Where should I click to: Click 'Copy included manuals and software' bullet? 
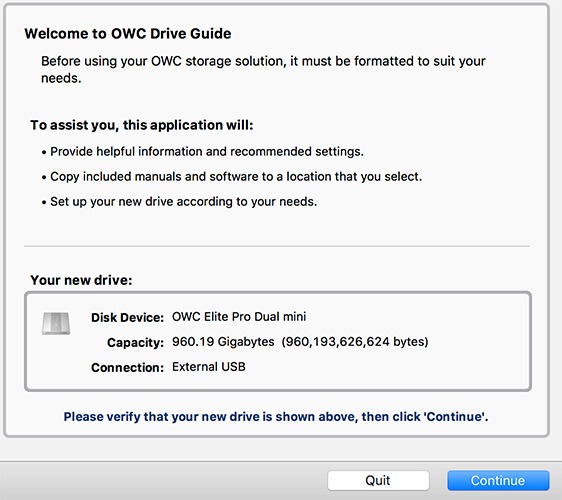click(232, 177)
